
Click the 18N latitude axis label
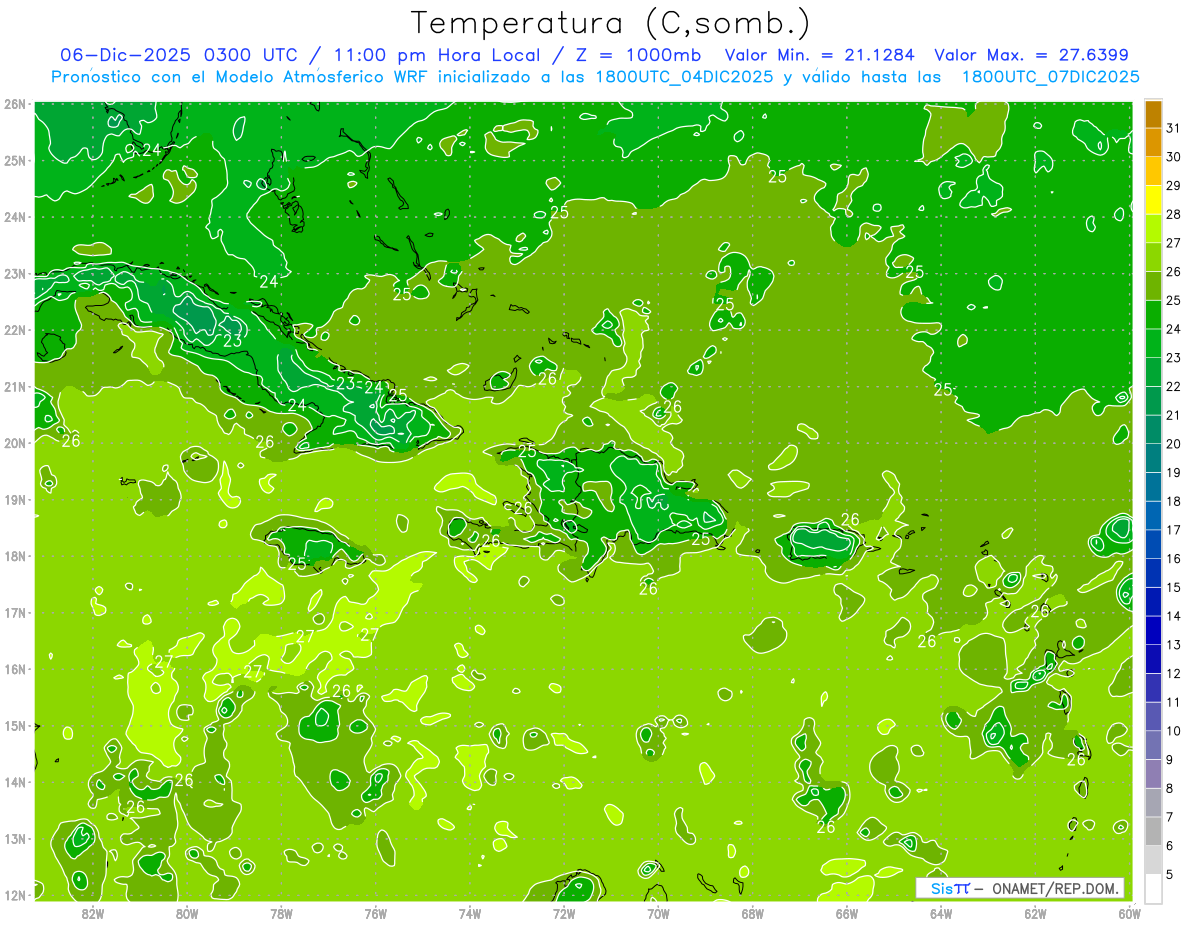click(14, 556)
